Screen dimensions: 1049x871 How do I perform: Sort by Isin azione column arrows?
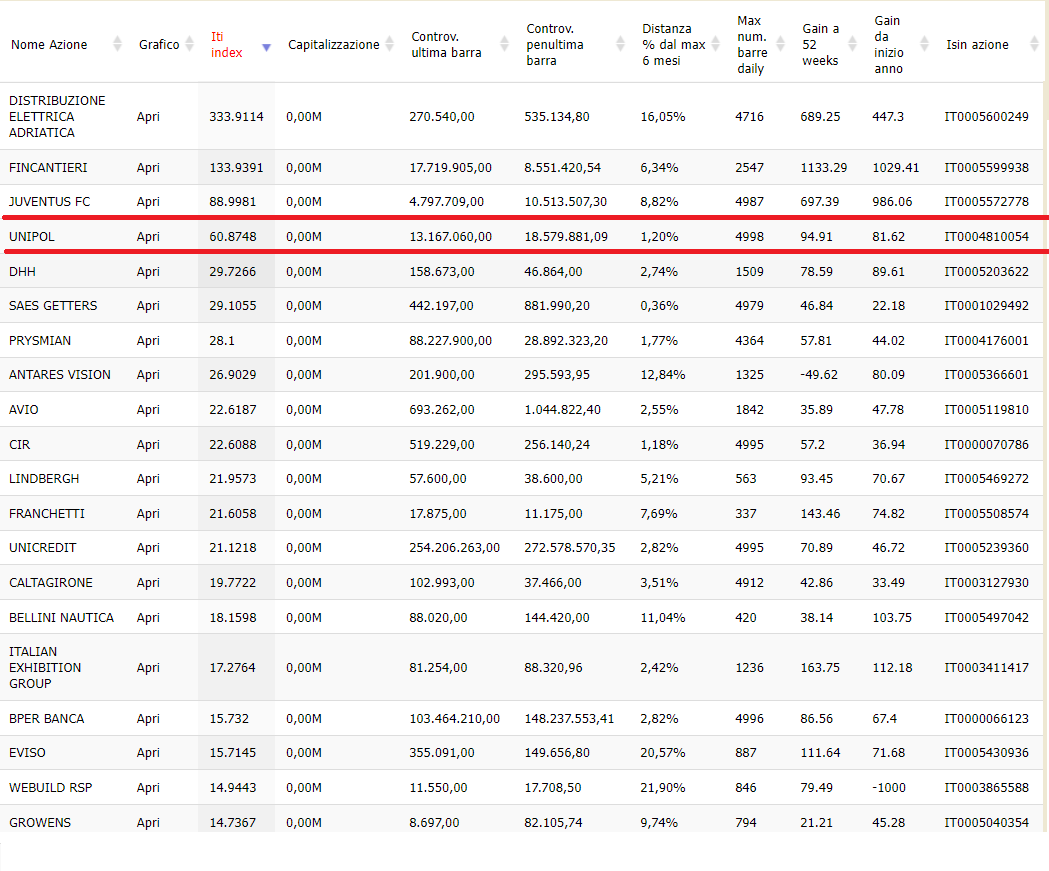1034,44
